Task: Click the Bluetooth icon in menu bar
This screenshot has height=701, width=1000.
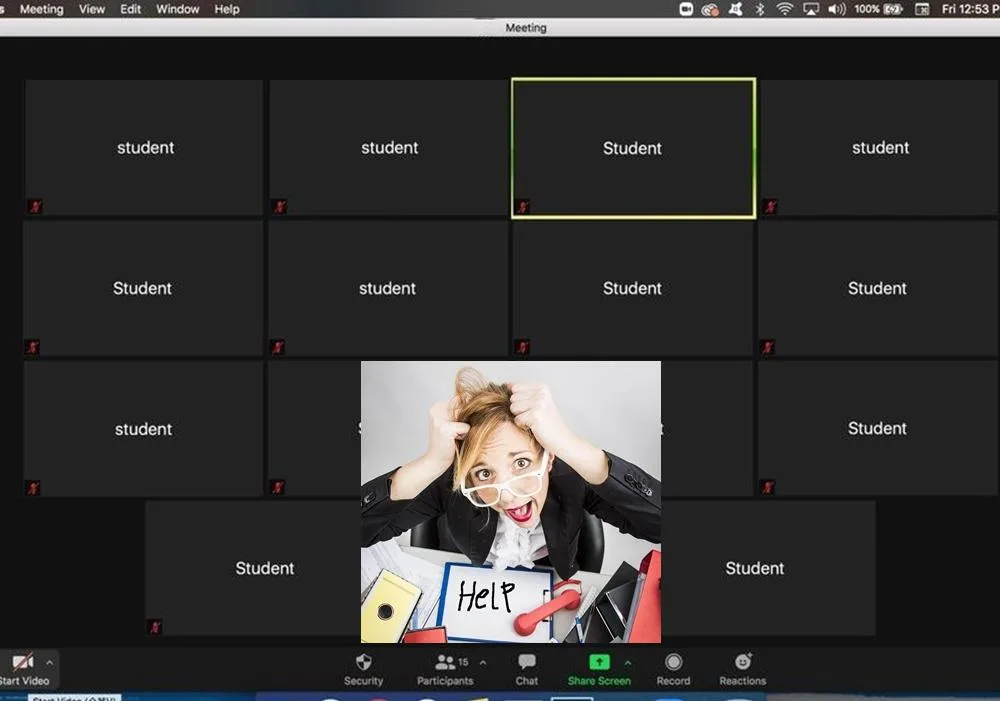Action: (x=759, y=9)
